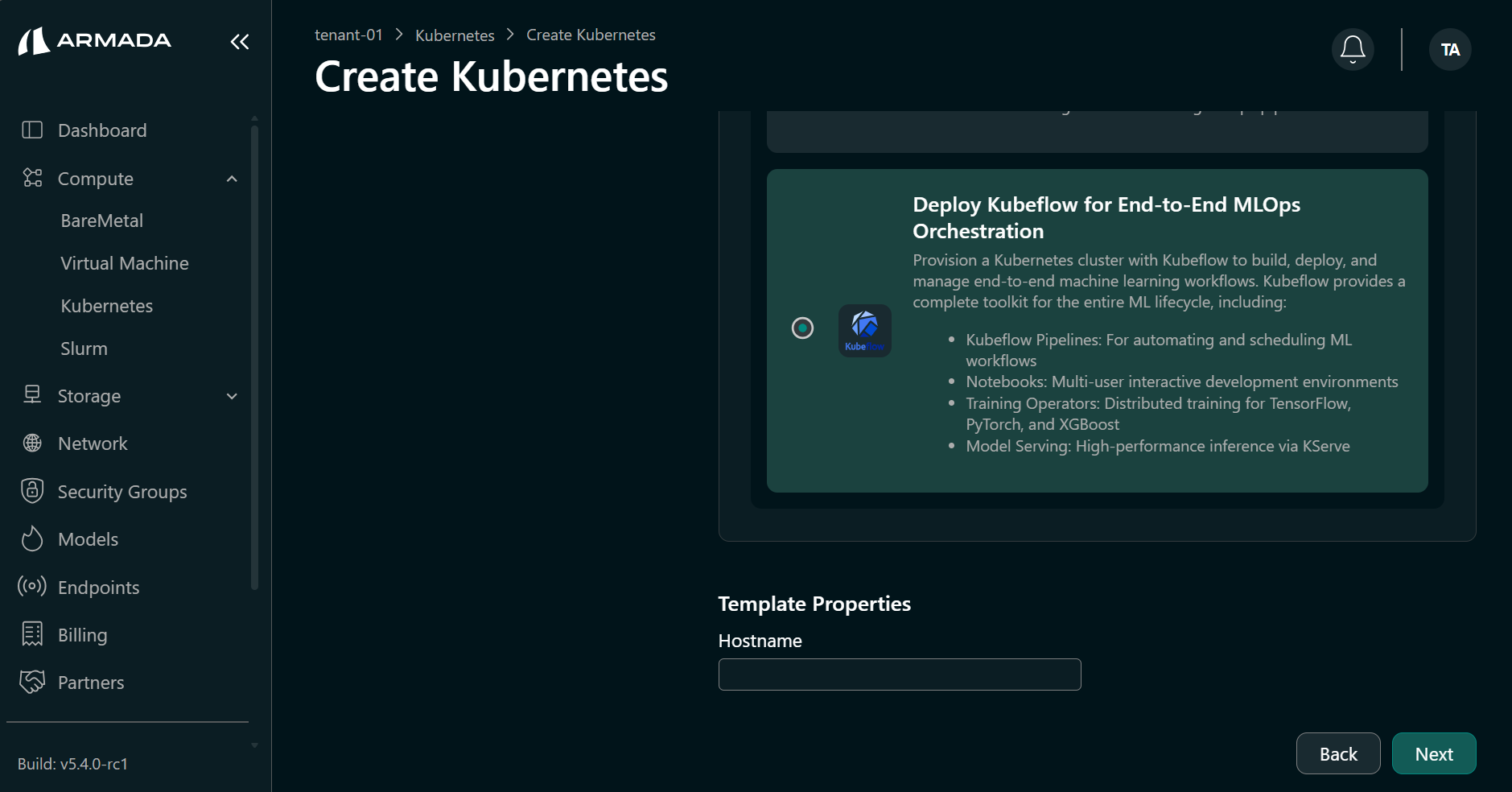Click the Network globe icon
Viewport: 1512px width, 792px height.
click(x=32, y=443)
